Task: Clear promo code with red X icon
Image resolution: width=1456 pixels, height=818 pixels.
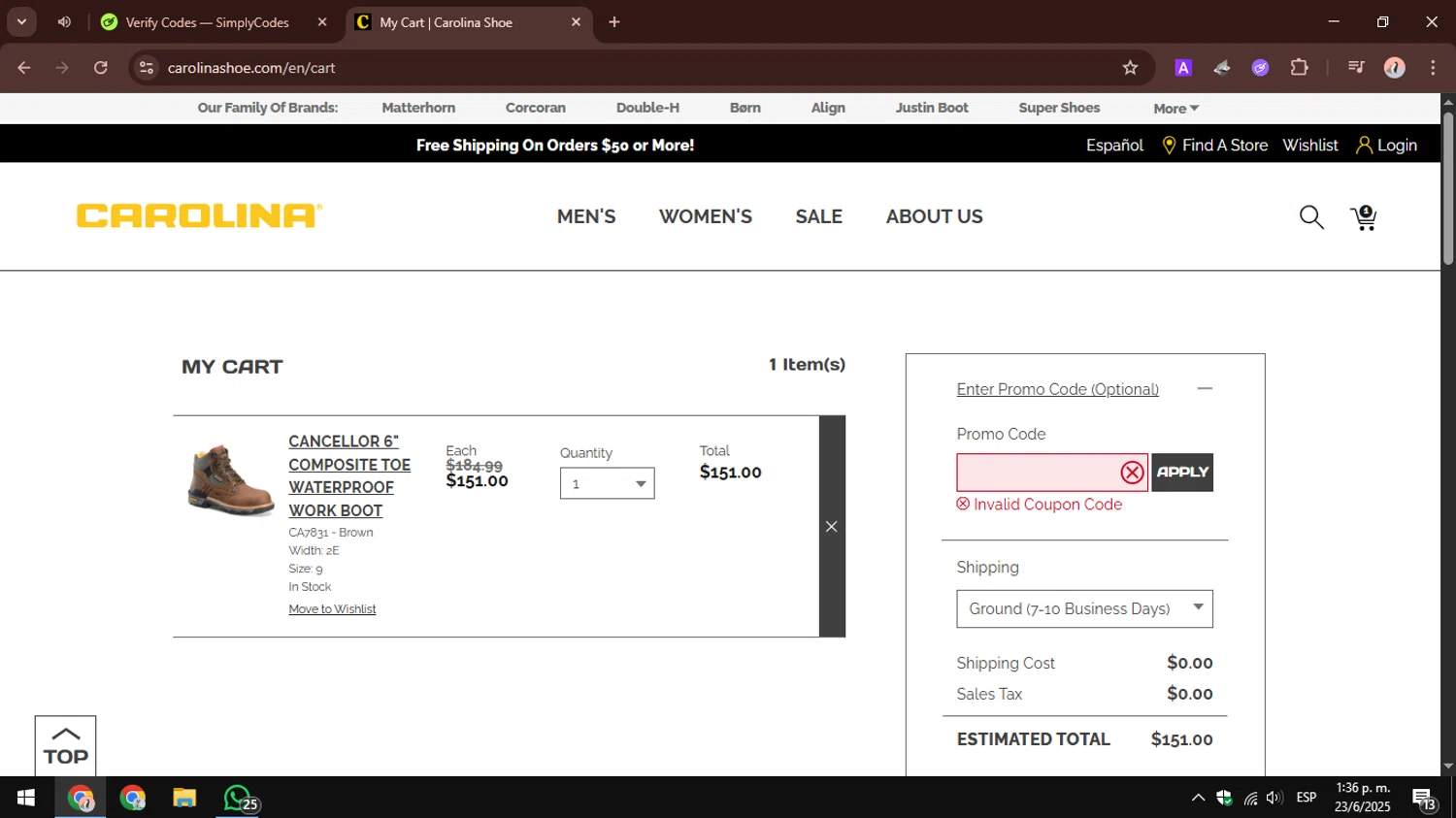Action: point(1132,473)
